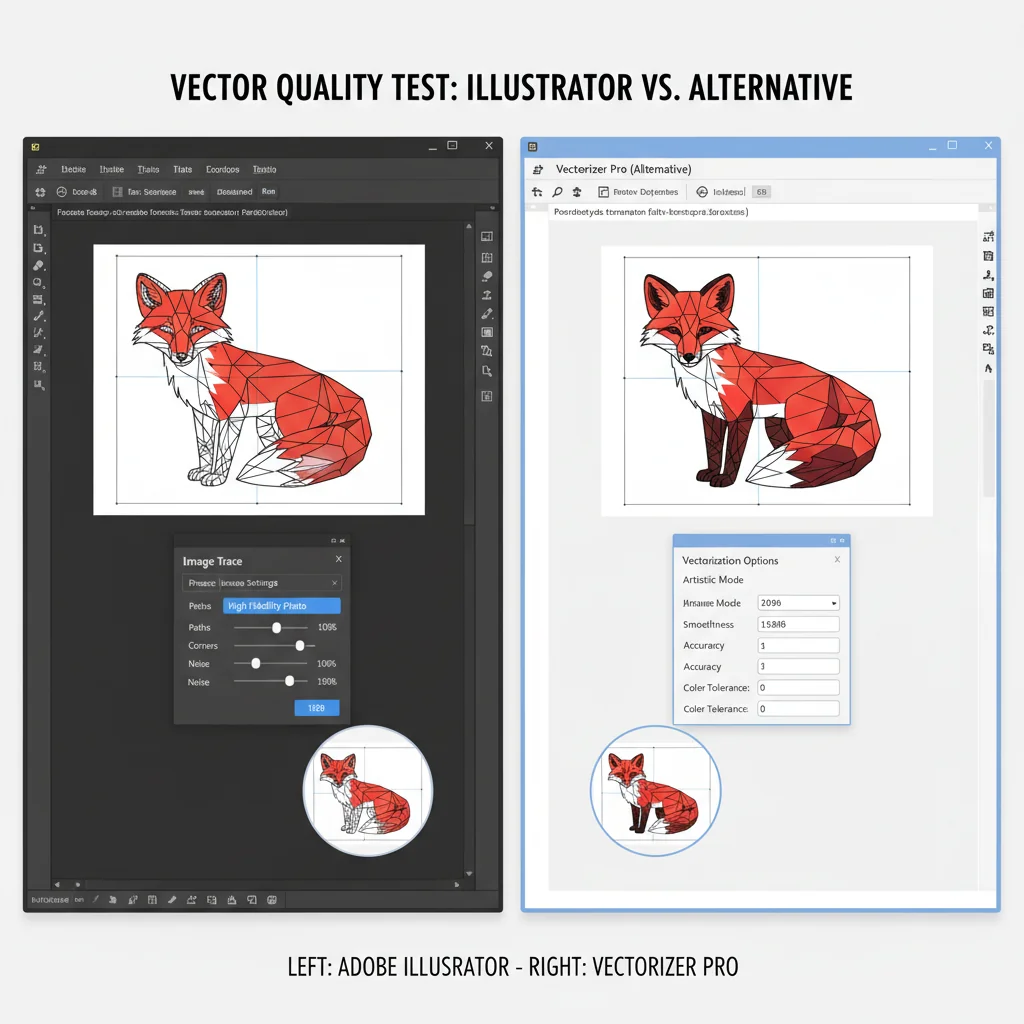Click the crop tool icon in Vecterizer Pro toolbar
Screen dimensions: 1024x1024
pyautogui.click(x=537, y=192)
